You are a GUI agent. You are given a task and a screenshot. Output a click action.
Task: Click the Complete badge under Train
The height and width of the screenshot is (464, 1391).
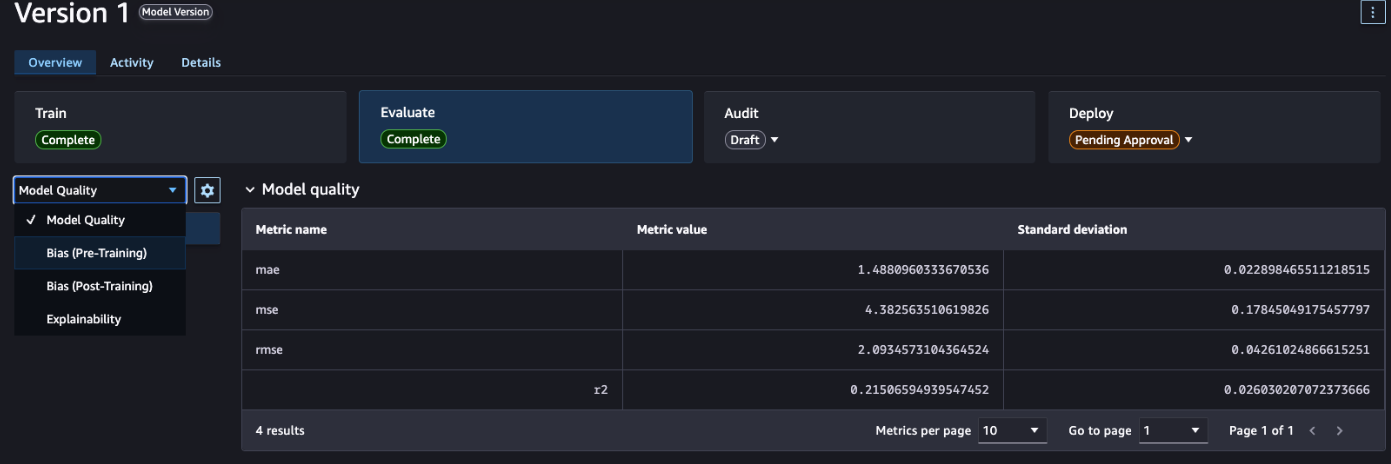pyautogui.click(x=68, y=140)
